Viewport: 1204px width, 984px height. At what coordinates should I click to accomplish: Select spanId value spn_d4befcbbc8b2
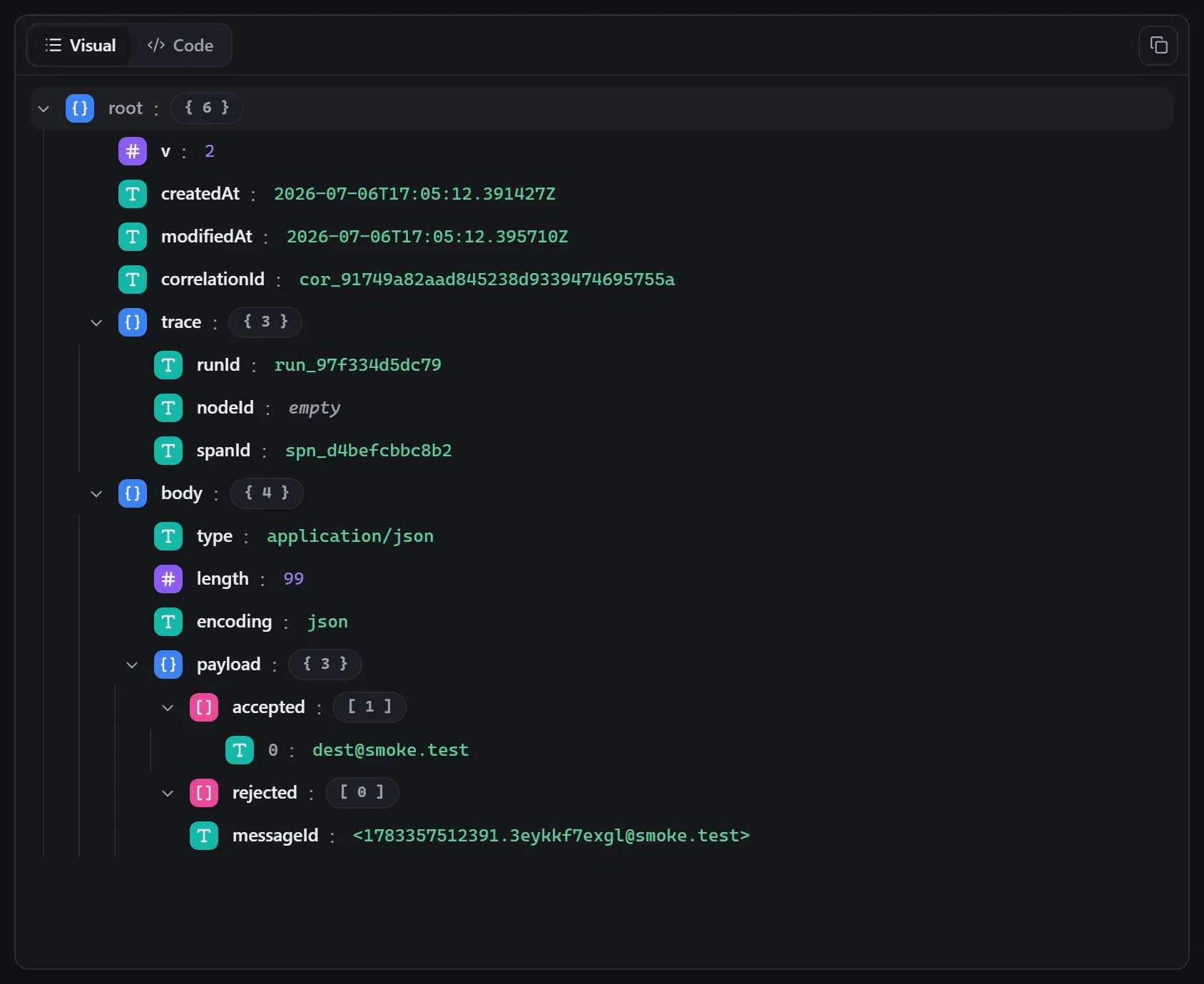pyautogui.click(x=369, y=451)
